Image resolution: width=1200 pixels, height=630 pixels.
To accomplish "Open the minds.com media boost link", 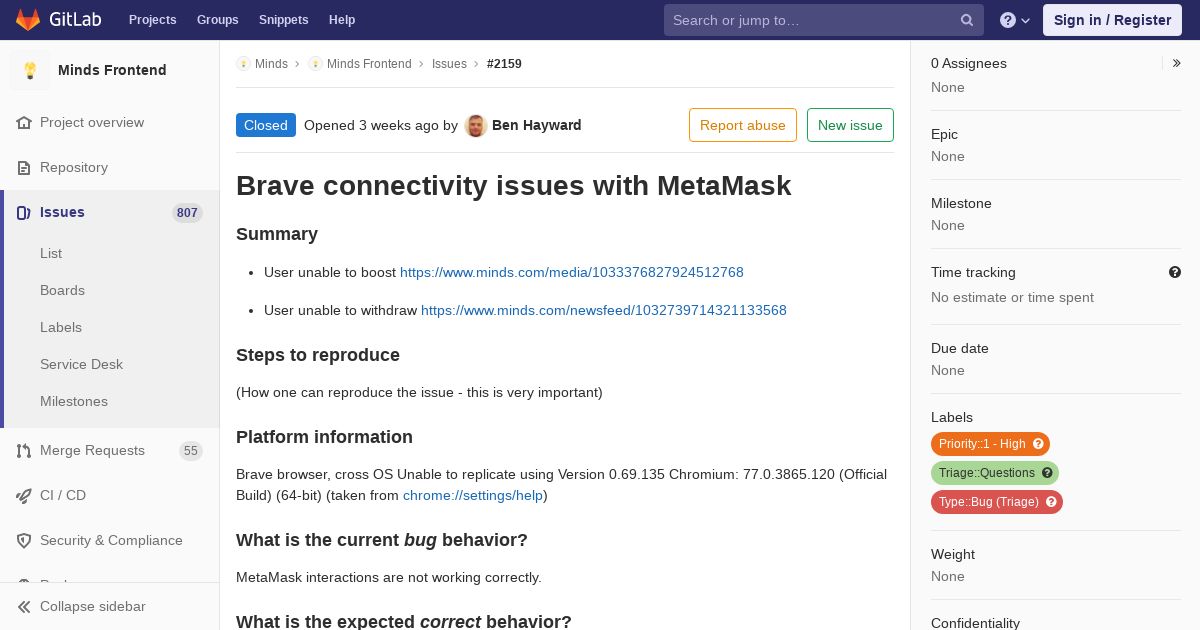I will pos(572,273).
